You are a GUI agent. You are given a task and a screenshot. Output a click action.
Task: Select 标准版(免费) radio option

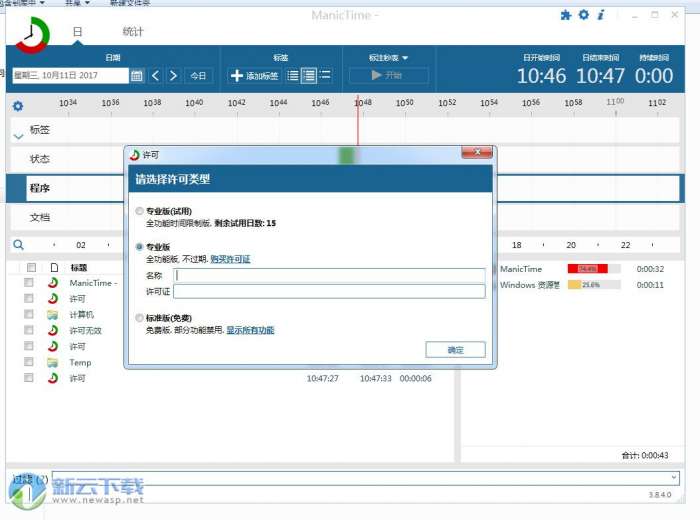point(139,318)
